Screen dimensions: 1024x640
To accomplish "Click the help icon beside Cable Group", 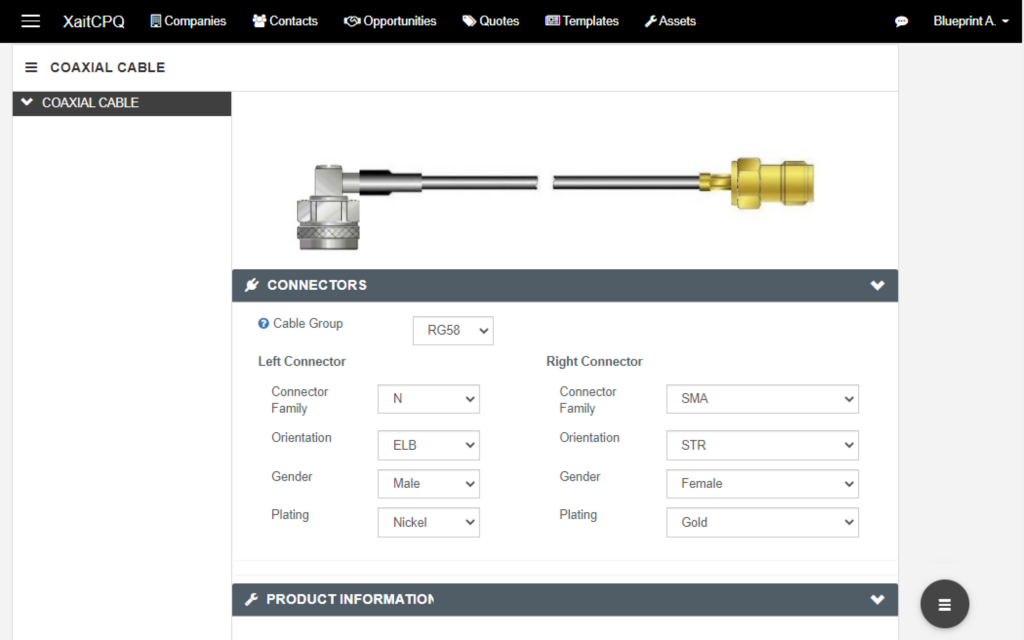I will 262,323.
